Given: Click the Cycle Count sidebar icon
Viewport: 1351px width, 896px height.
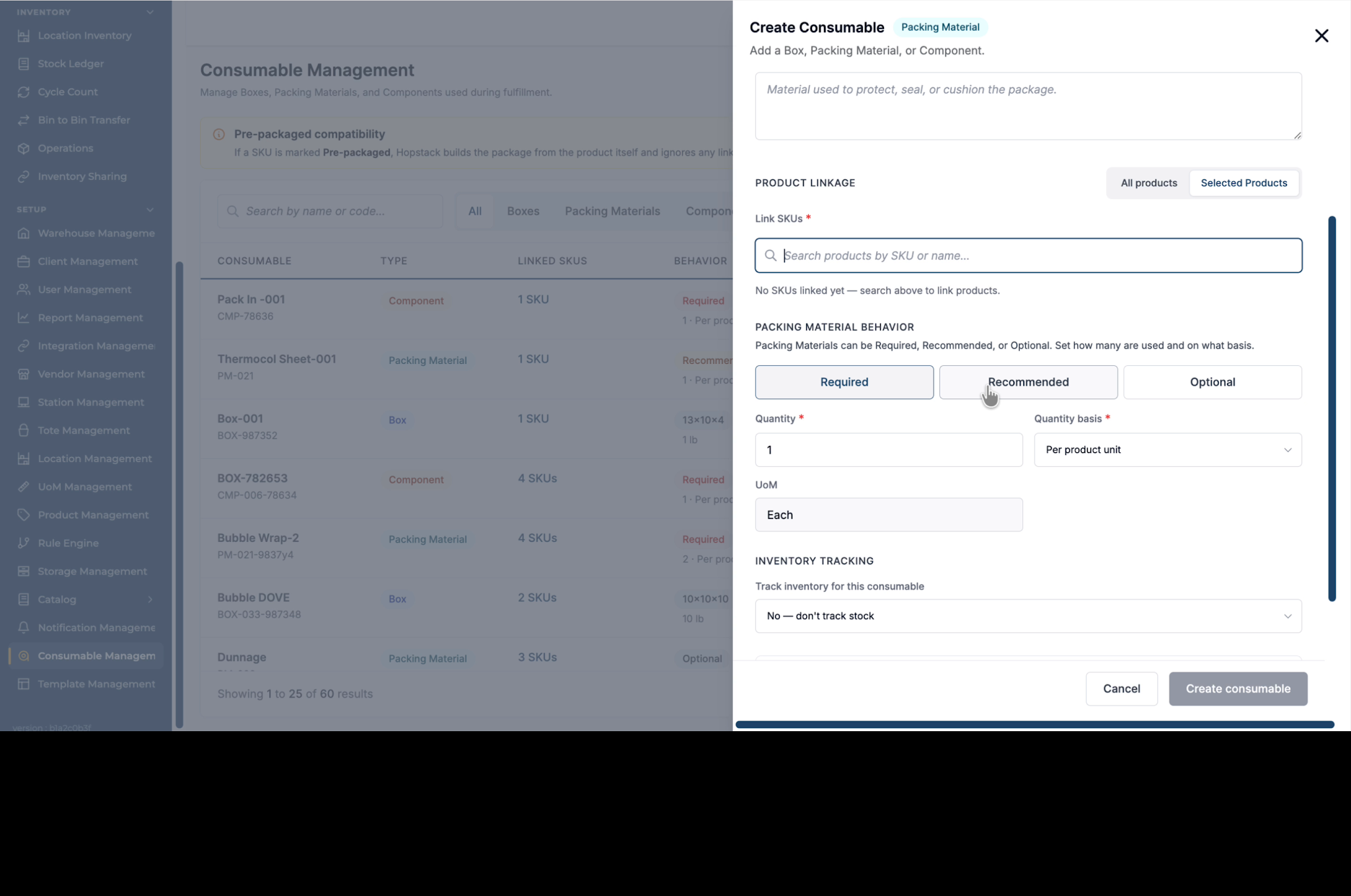Looking at the screenshot, I should click(24, 92).
